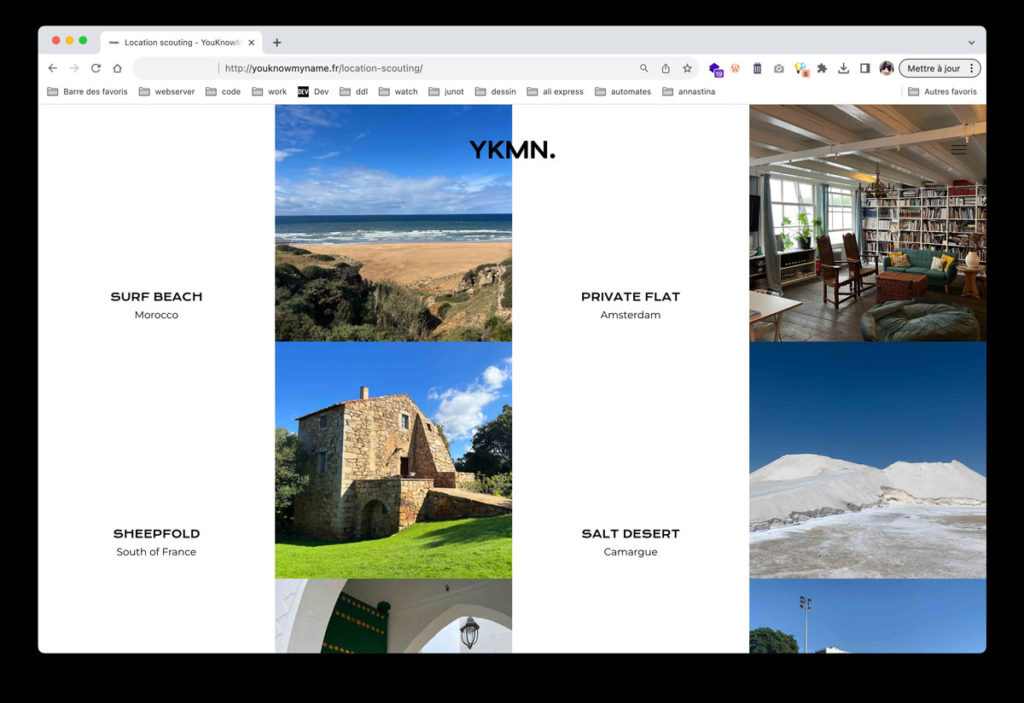Image resolution: width=1024 pixels, height=703 pixels.
Task: Open the ddl bookmarks folder
Action: click(x=354, y=91)
